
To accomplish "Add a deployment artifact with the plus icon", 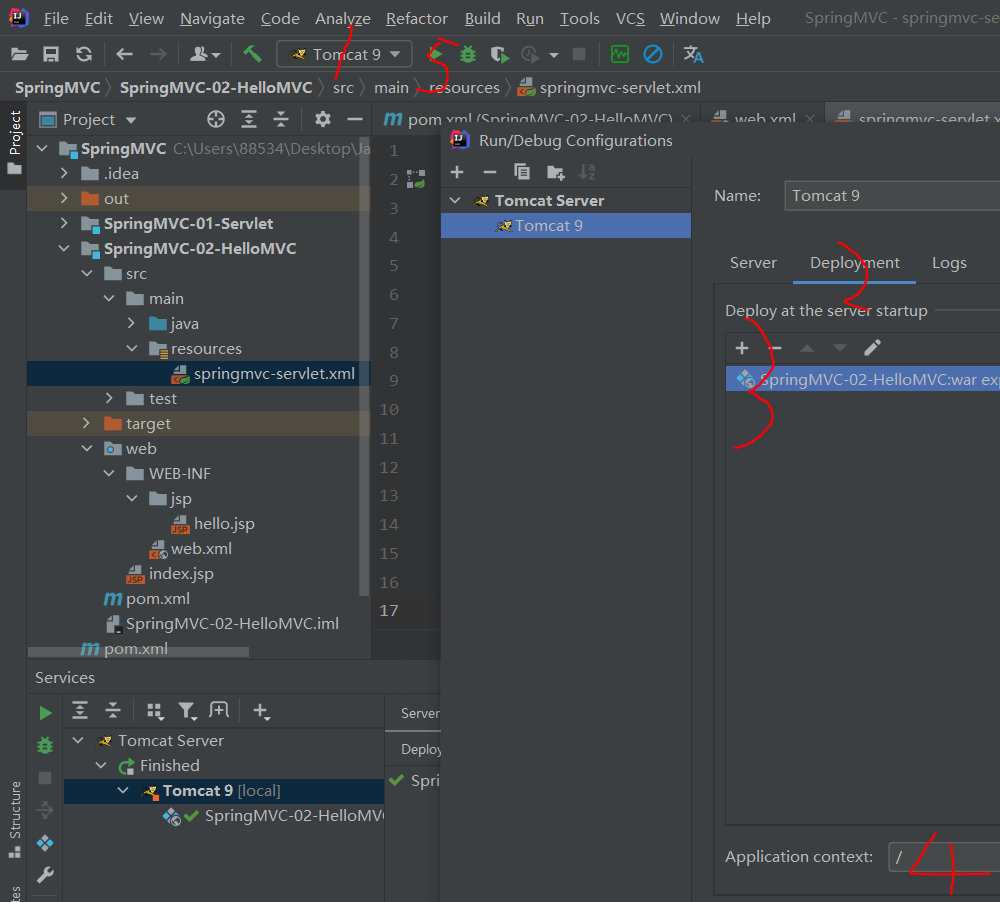I will [742, 348].
